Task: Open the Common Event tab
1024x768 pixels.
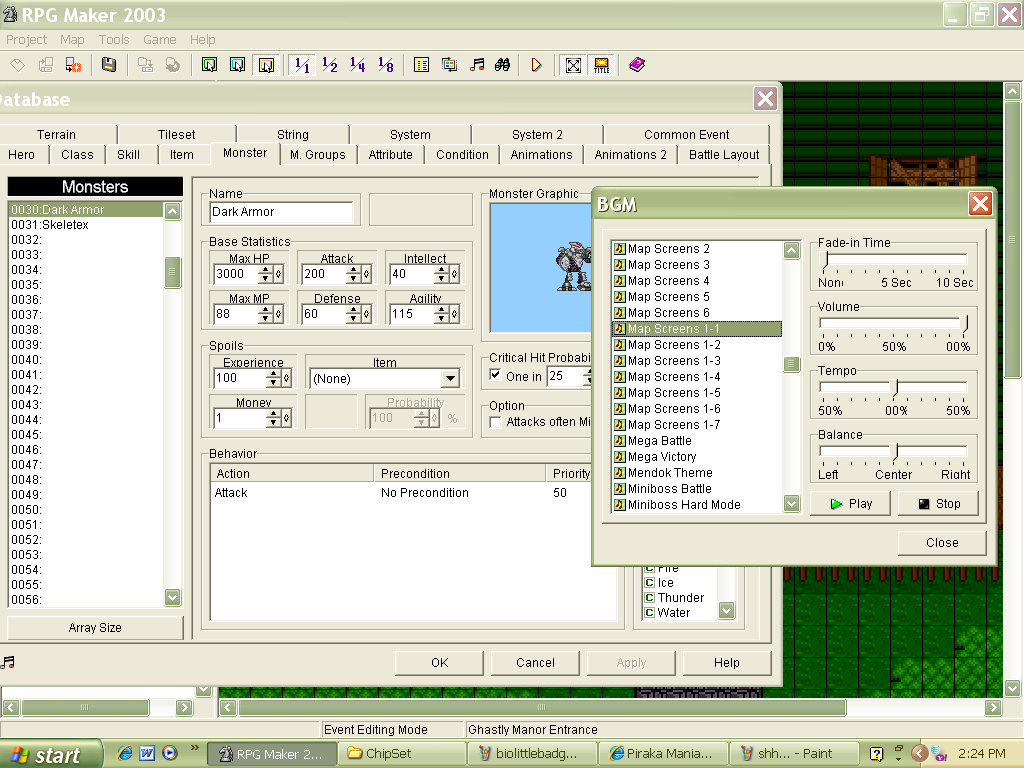Action: coord(686,134)
